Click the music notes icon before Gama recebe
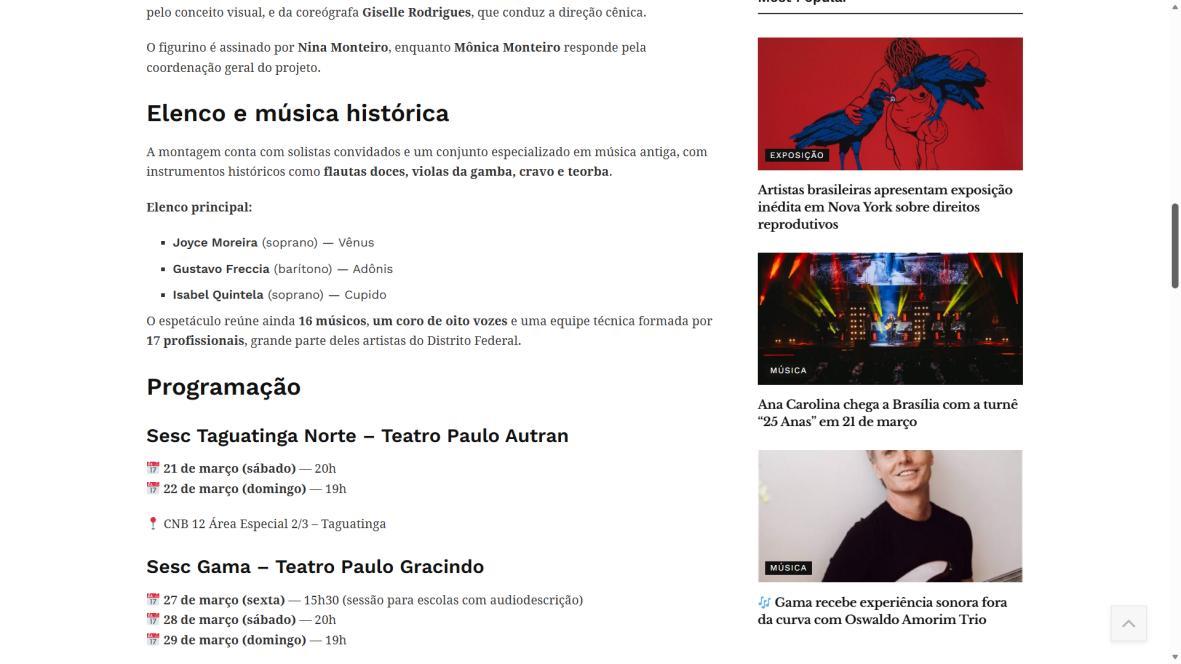The height and width of the screenshot is (664, 1181). [764, 602]
